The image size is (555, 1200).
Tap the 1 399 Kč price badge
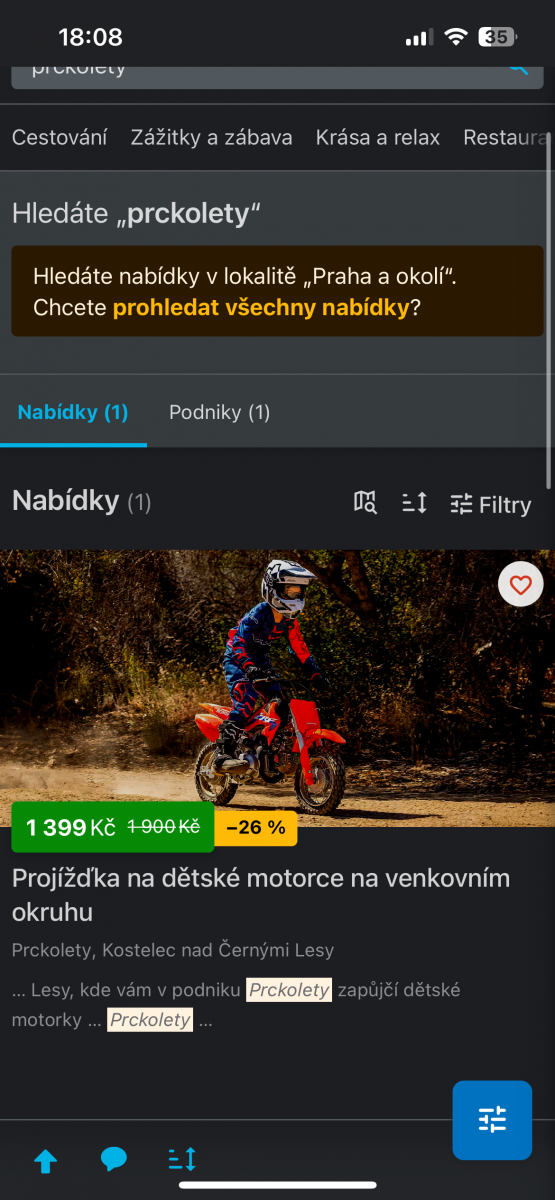(112, 827)
